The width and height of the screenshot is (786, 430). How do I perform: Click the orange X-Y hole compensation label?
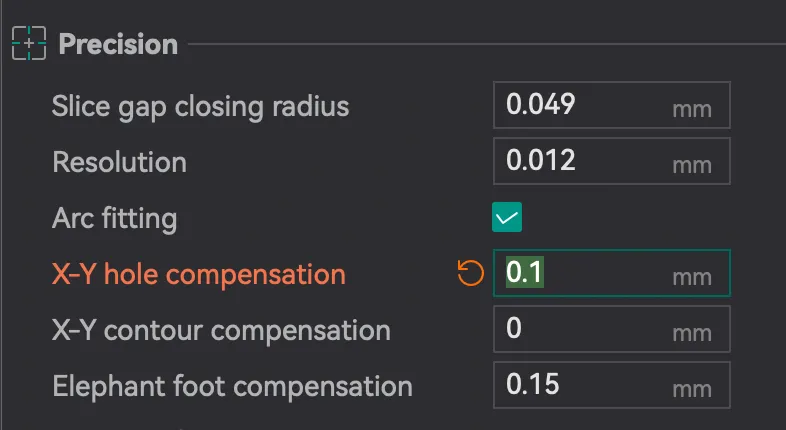[x=199, y=275]
